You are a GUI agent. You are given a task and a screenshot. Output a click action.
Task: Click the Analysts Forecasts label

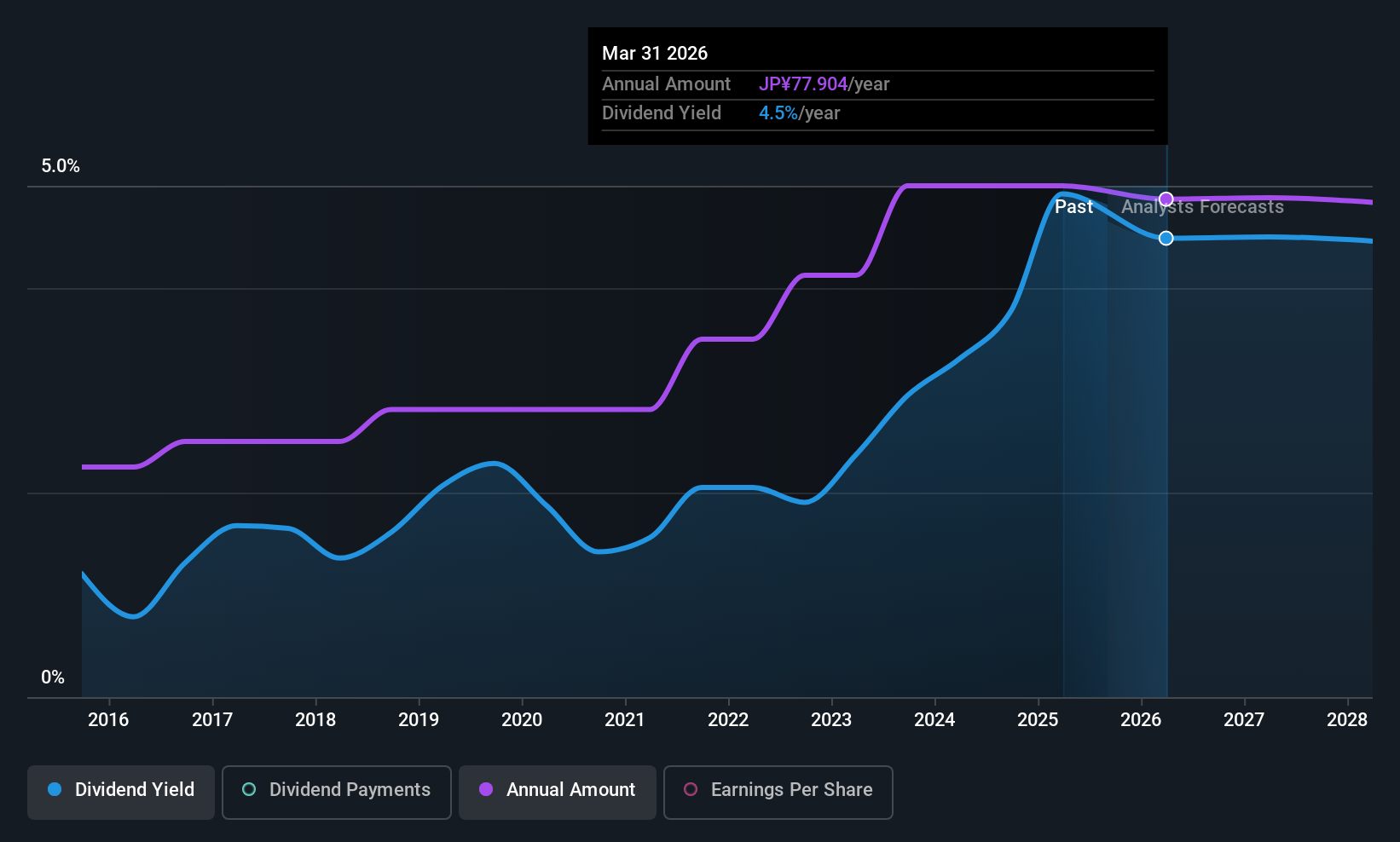pos(1202,207)
